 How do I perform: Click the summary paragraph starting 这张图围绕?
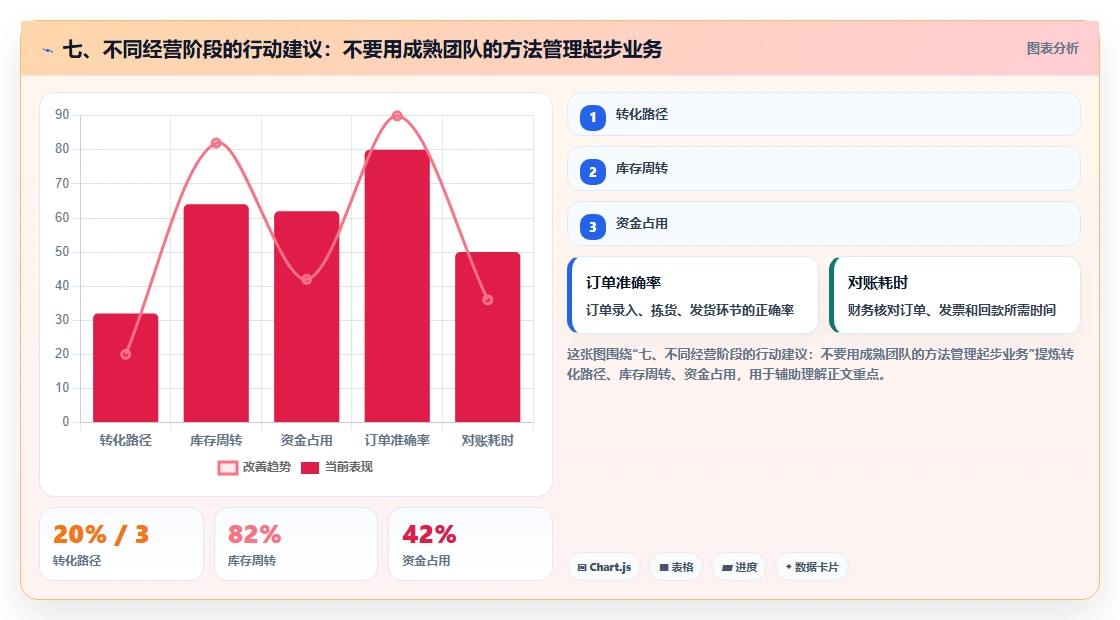pos(820,364)
